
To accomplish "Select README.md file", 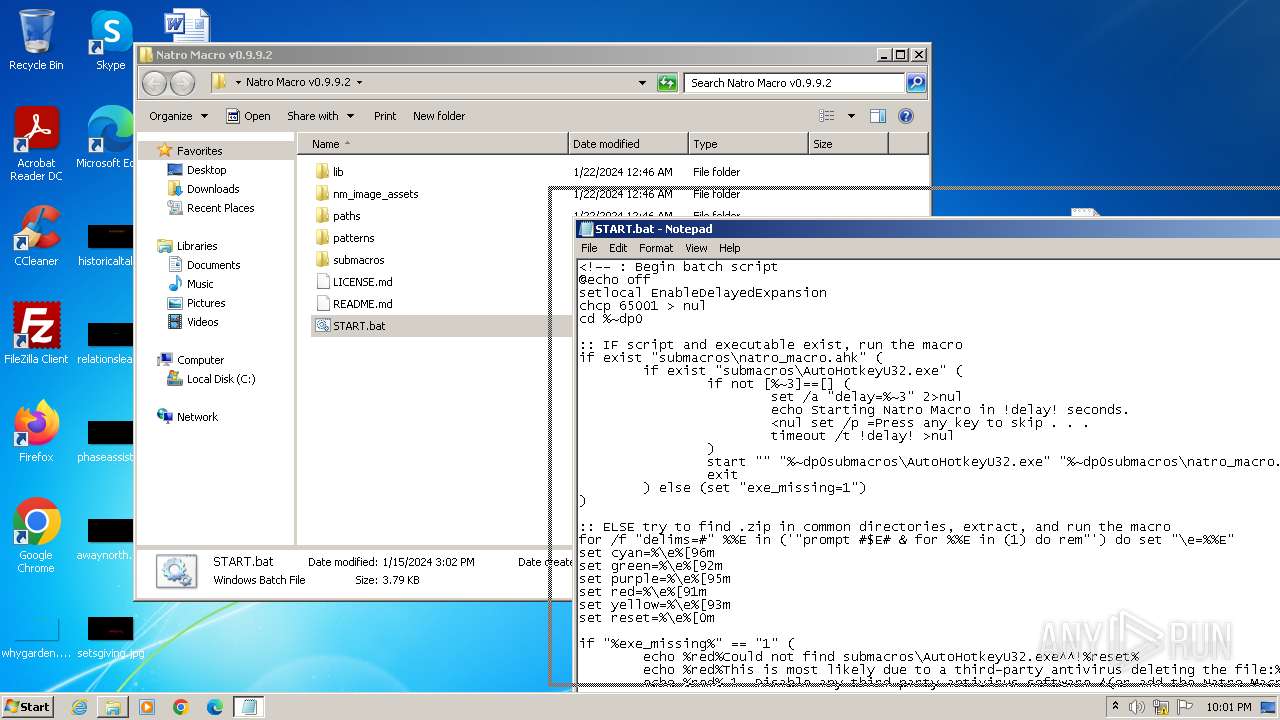I will (x=362, y=304).
